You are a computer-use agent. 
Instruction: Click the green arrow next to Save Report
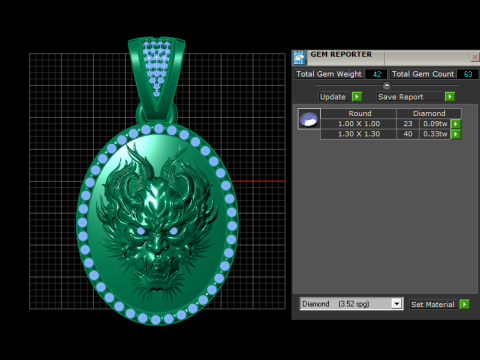point(450,97)
